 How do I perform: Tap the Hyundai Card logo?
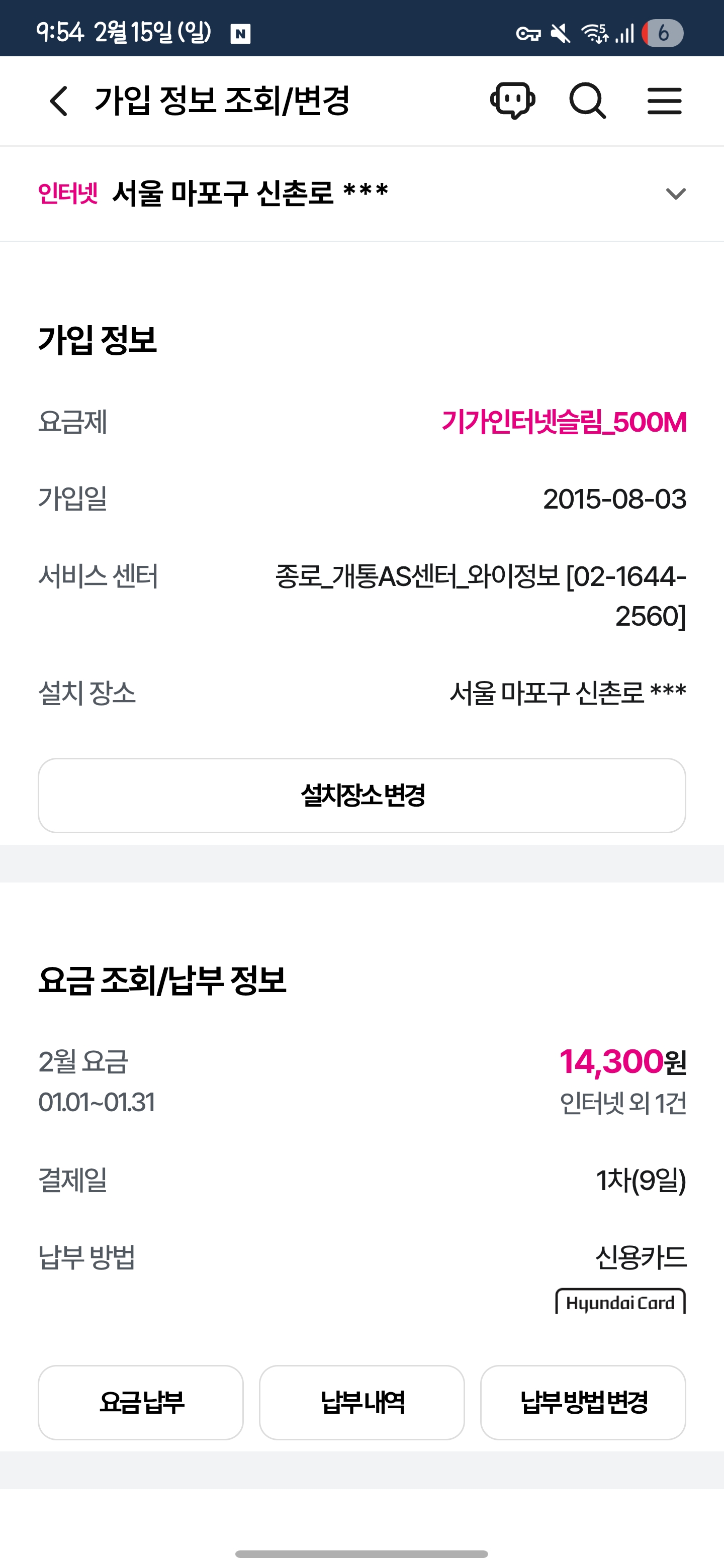(620, 1303)
